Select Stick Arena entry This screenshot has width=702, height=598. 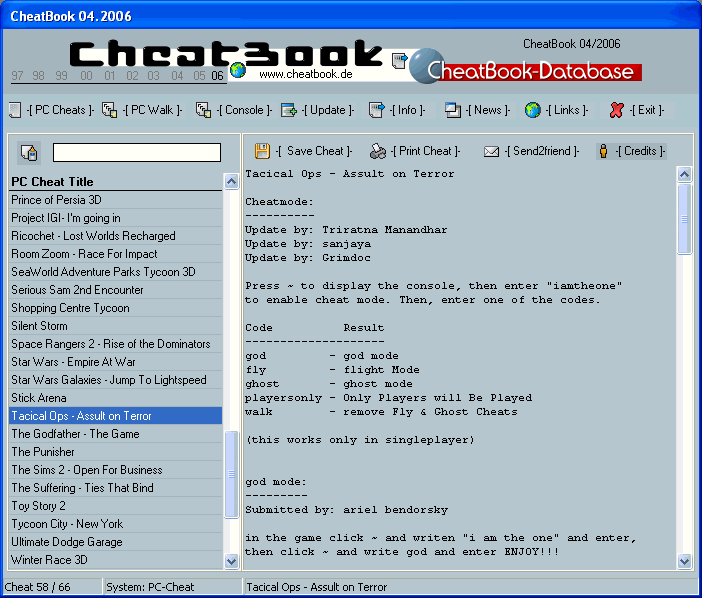(116, 398)
